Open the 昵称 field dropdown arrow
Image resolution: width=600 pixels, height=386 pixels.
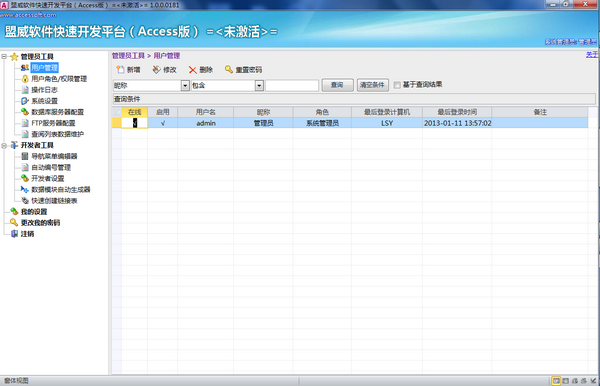[185, 85]
